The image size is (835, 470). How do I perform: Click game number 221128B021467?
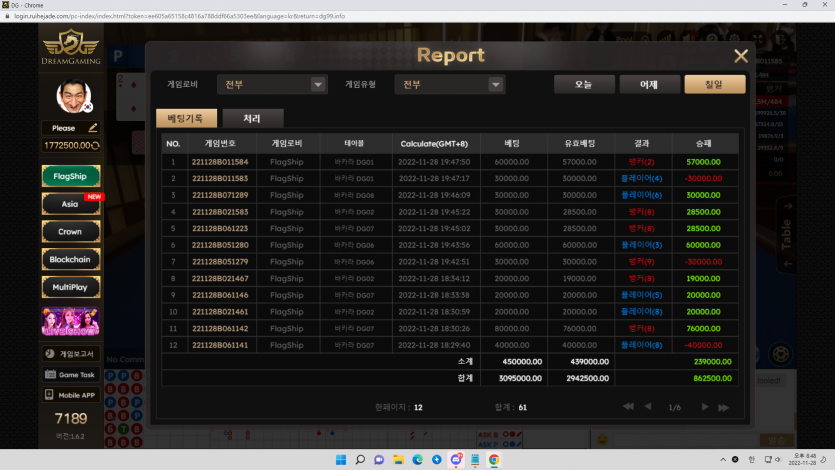220,278
